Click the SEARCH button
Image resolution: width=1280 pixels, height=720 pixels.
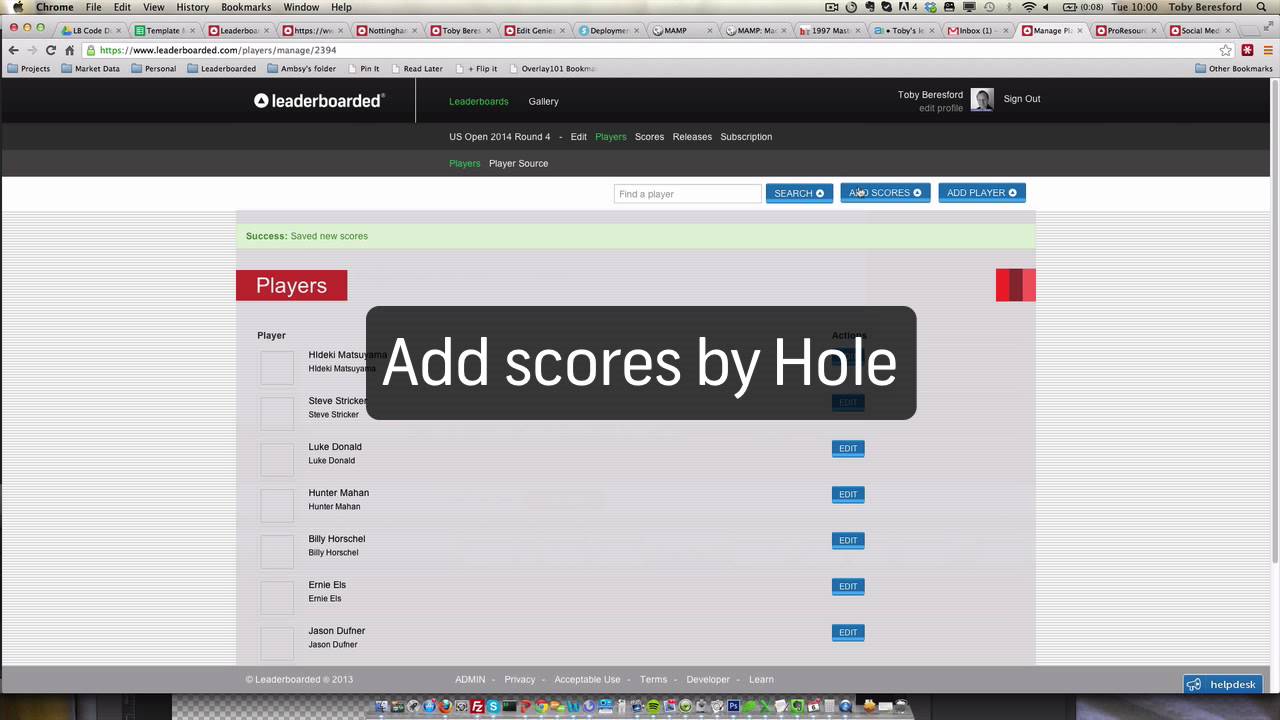799,193
